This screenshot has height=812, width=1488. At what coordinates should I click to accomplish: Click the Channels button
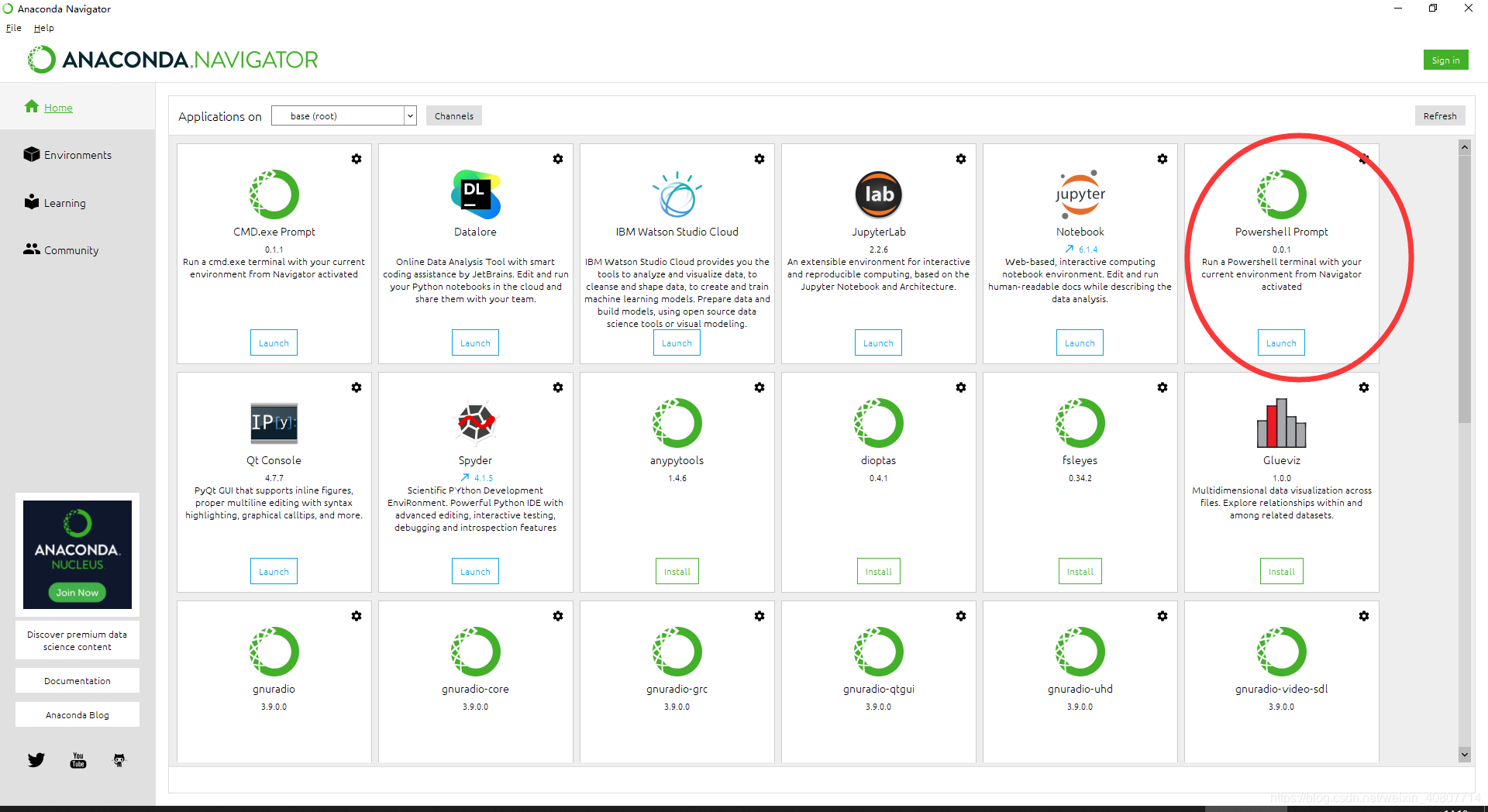click(454, 116)
